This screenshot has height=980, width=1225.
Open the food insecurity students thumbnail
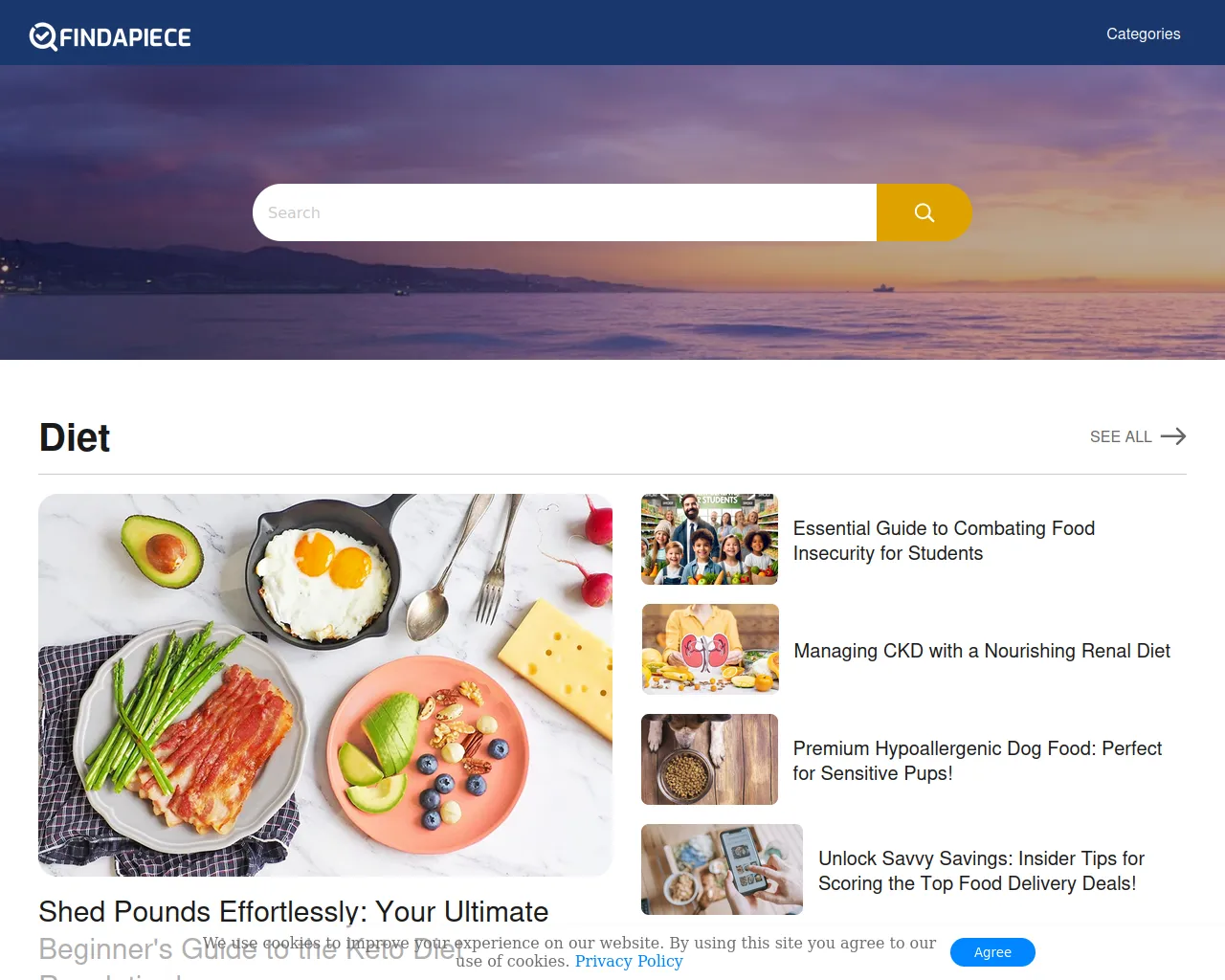tap(709, 540)
